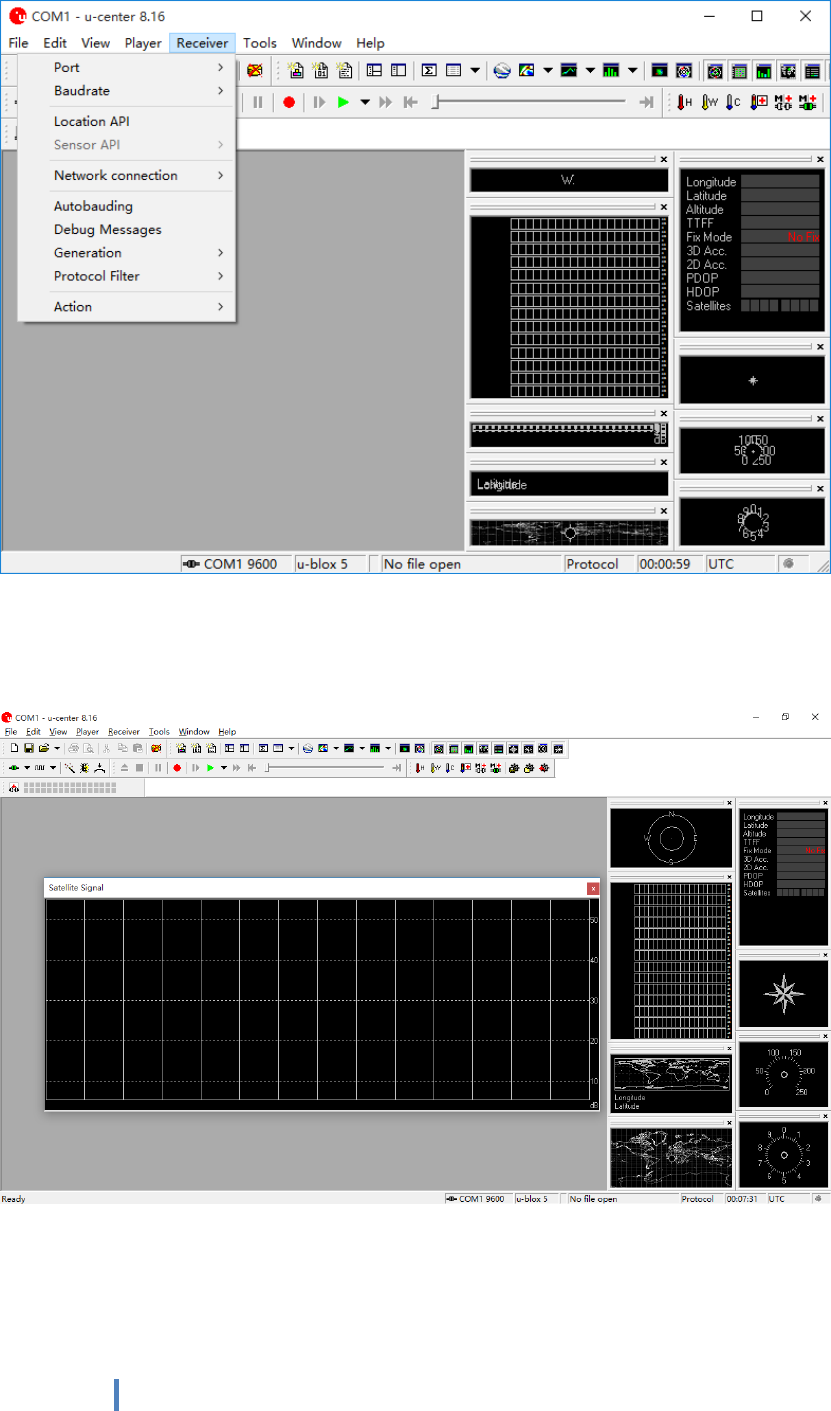Open play-speed dropdown arrow beside the Receiver dropdown

(365, 102)
